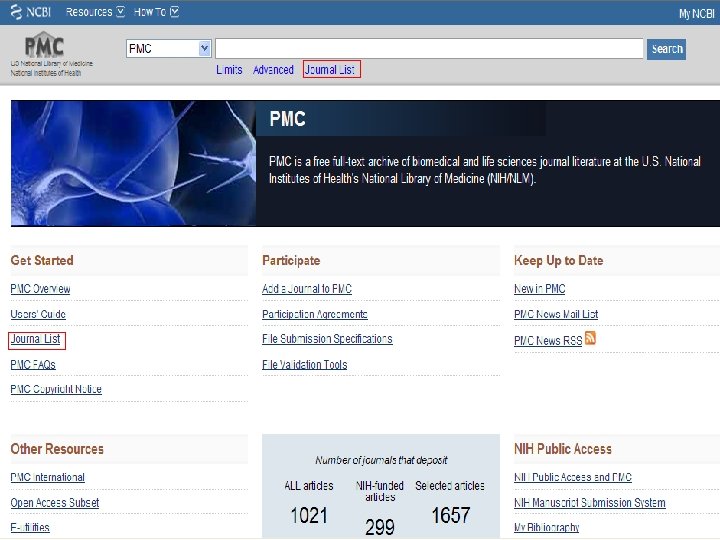Open the E-utilities link
The image size is (720, 540).
30,527
